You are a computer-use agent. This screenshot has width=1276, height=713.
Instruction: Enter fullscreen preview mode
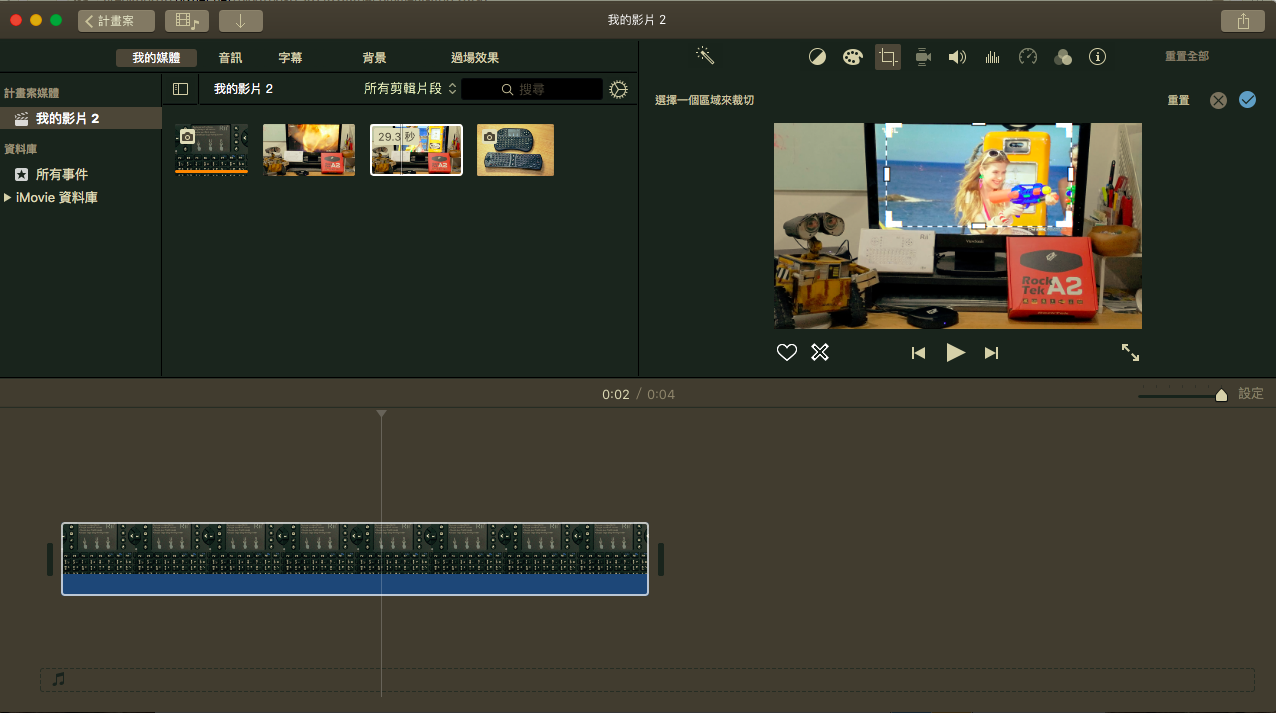[x=1130, y=352]
